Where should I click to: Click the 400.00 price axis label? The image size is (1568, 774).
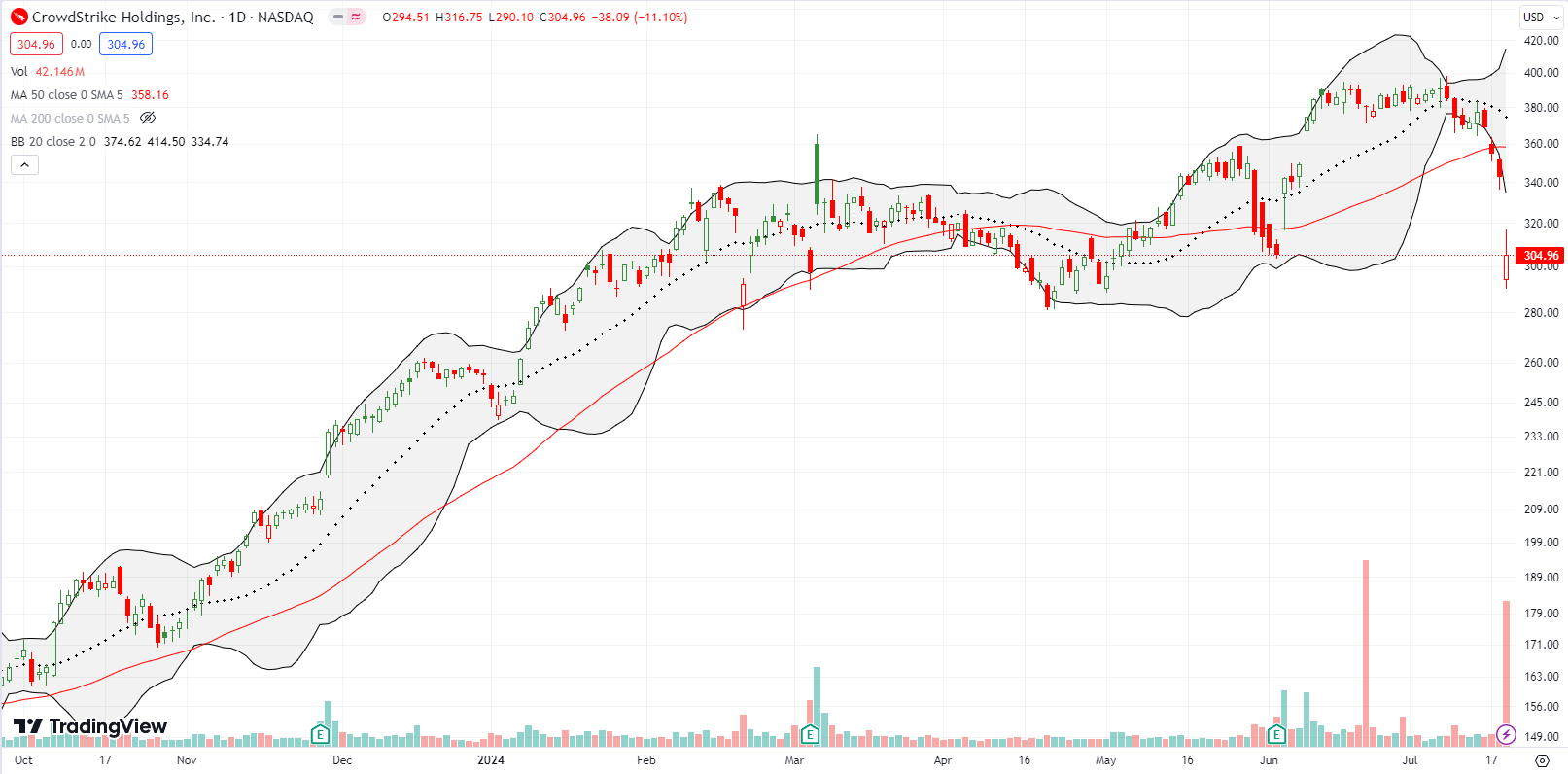[1541, 73]
